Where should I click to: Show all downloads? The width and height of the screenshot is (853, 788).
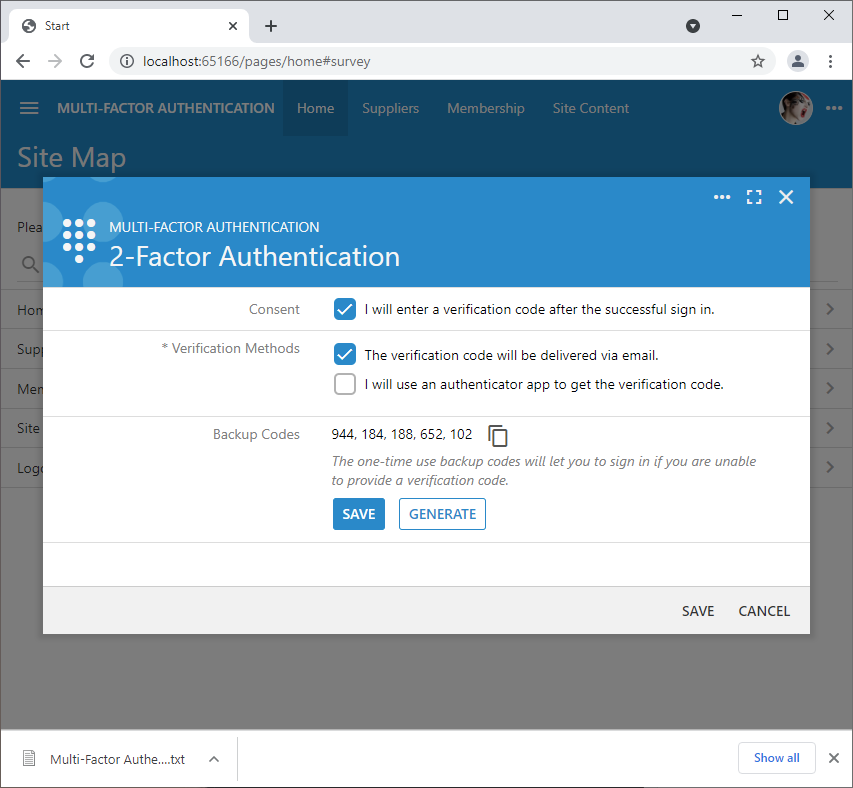tap(776, 758)
